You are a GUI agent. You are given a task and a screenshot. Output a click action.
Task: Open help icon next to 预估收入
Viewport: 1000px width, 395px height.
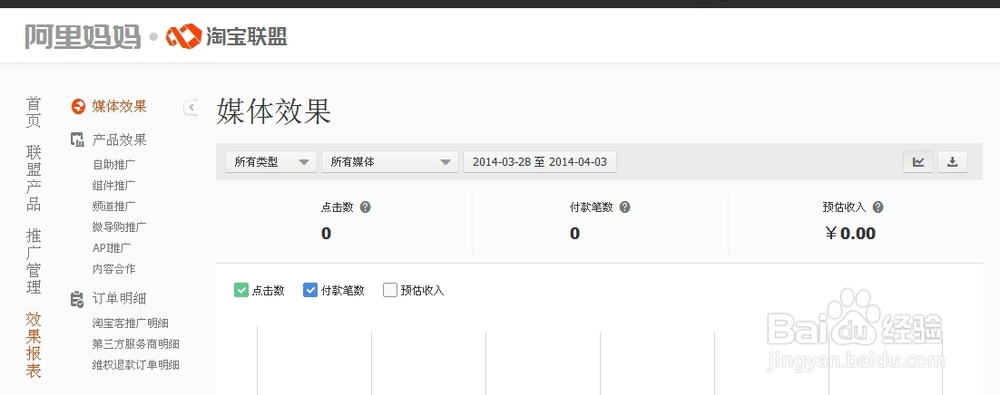point(878,207)
